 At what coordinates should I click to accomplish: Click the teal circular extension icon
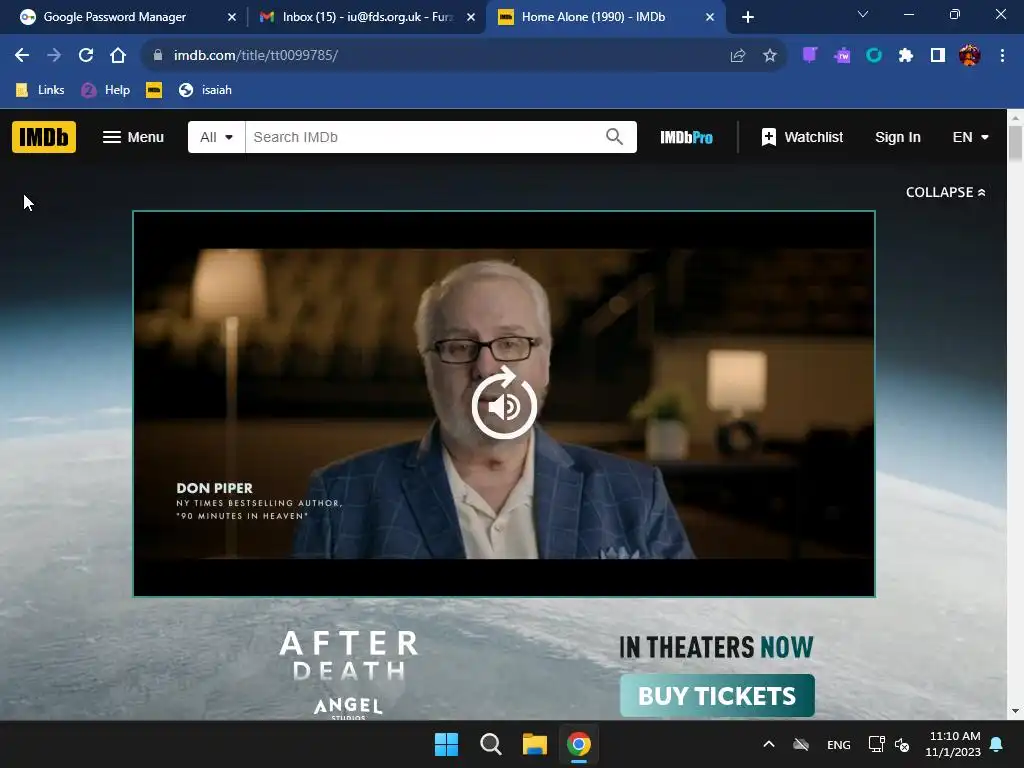click(x=874, y=56)
